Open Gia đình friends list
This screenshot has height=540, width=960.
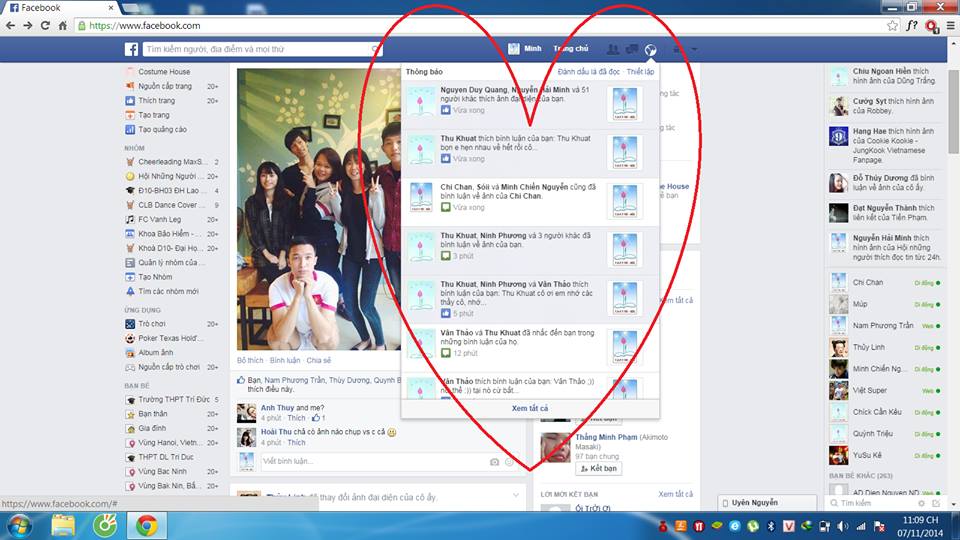[152, 429]
